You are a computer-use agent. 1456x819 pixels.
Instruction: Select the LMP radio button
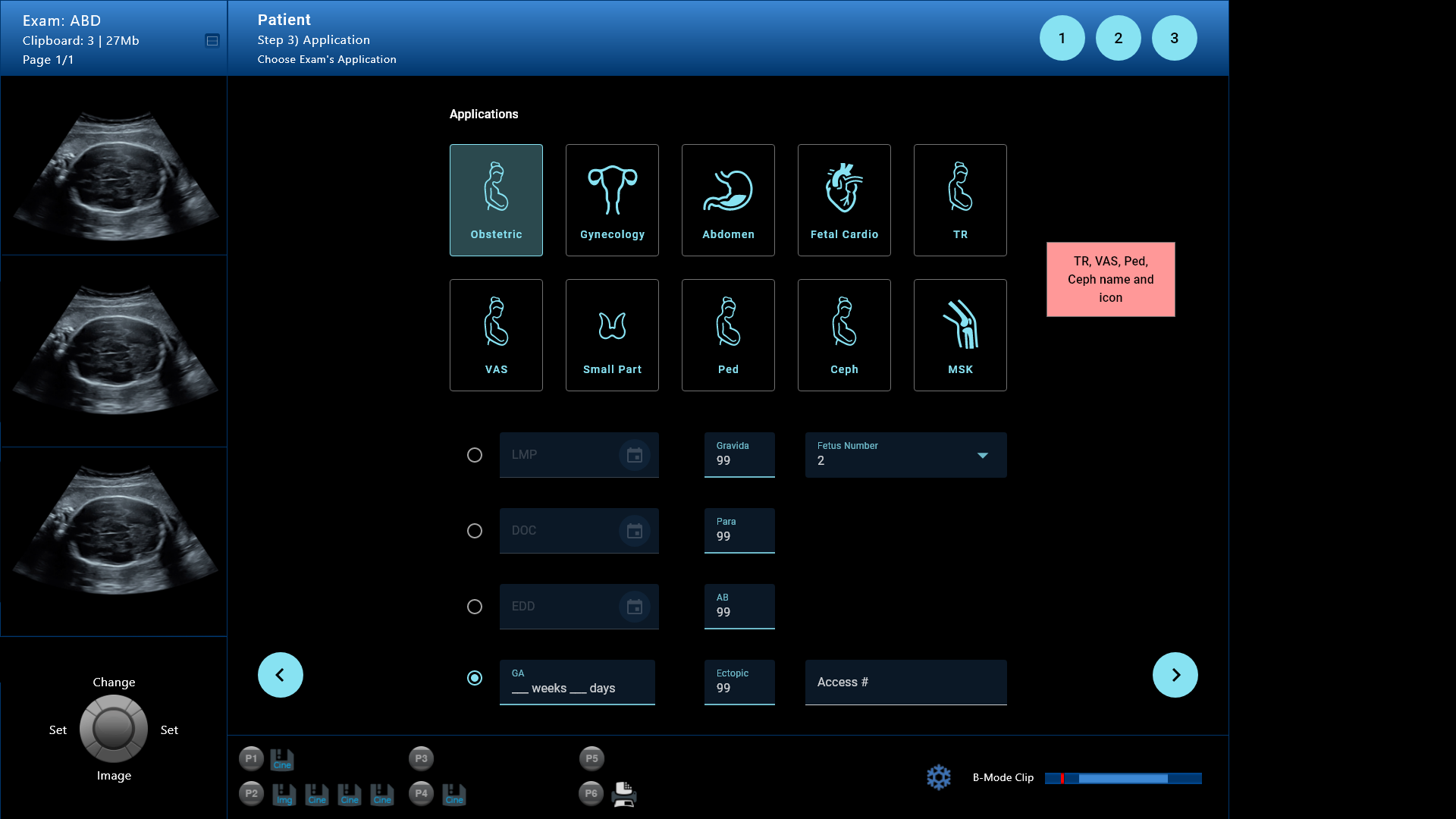(x=475, y=455)
